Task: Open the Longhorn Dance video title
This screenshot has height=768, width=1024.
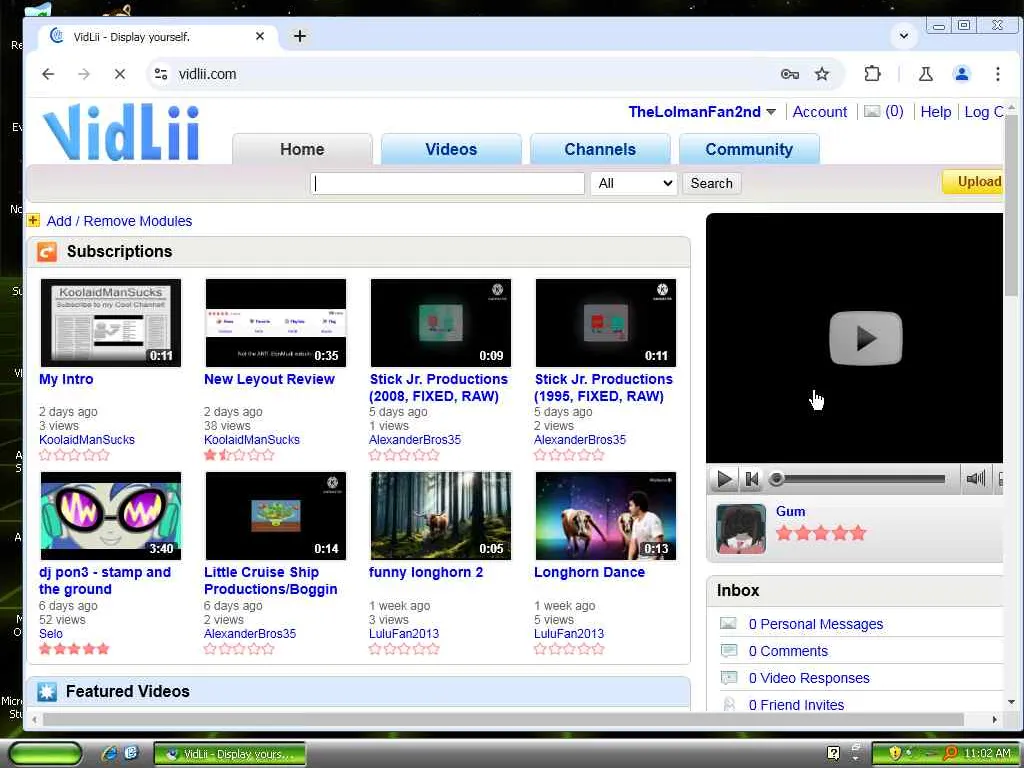Action: (589, 572)
